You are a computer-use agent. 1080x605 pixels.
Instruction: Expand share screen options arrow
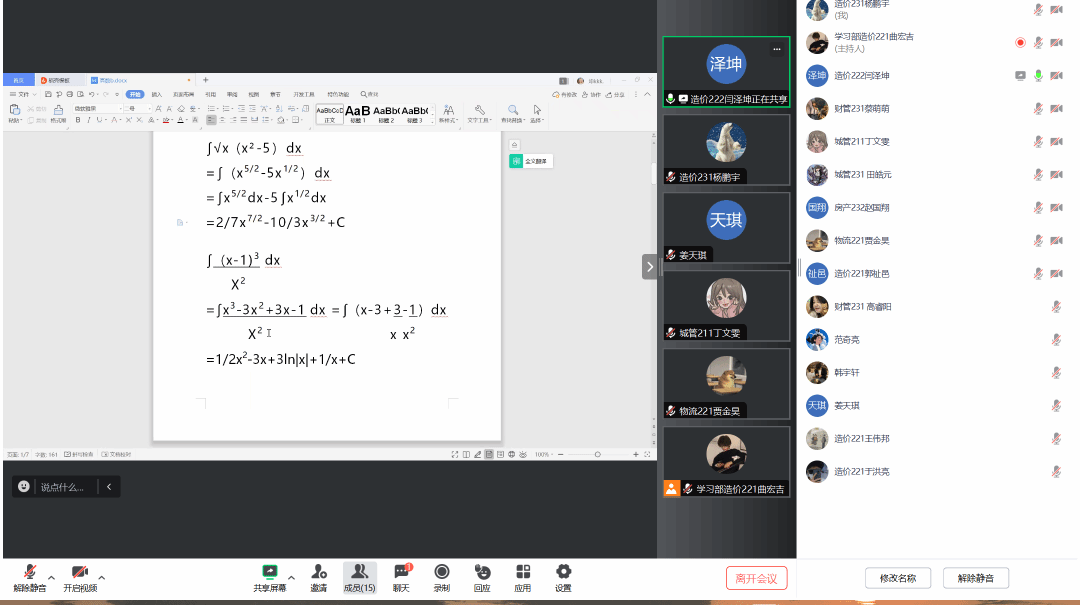coord(291,577)
